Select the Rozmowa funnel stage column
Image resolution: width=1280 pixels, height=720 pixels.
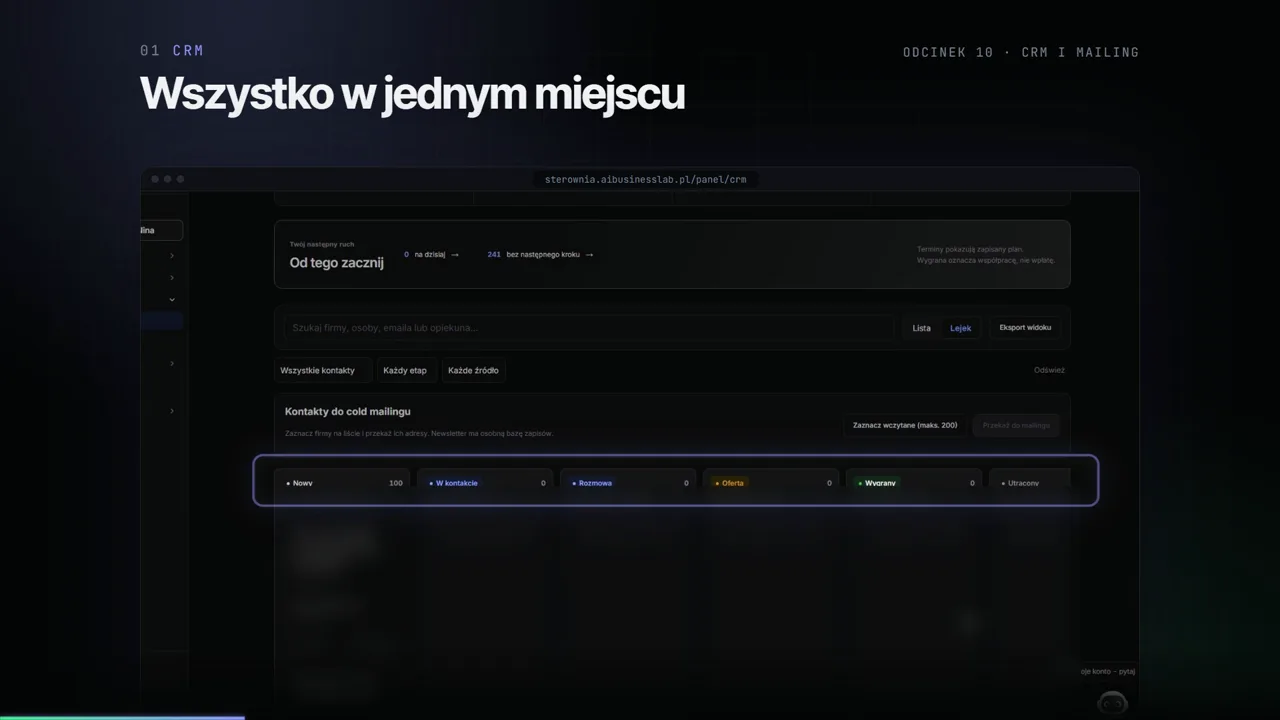(x=628, y=481)
